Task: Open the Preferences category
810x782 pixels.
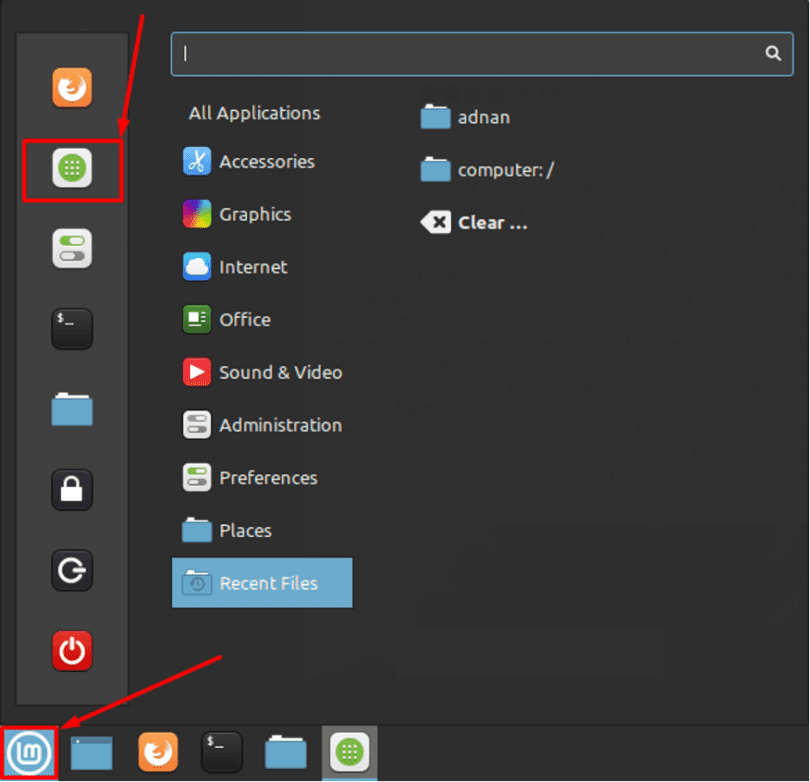Action: [x=250, y=478]
